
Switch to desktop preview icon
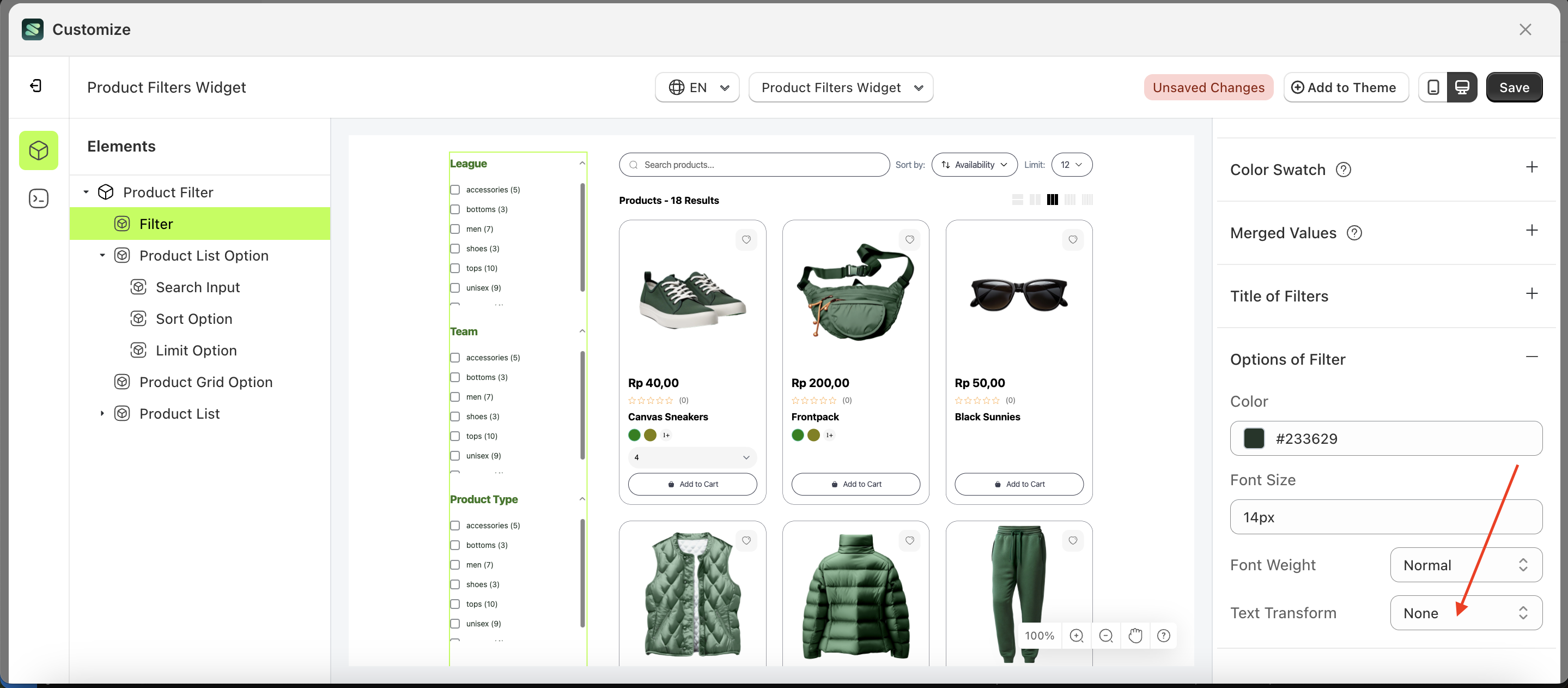[1462, 88]
